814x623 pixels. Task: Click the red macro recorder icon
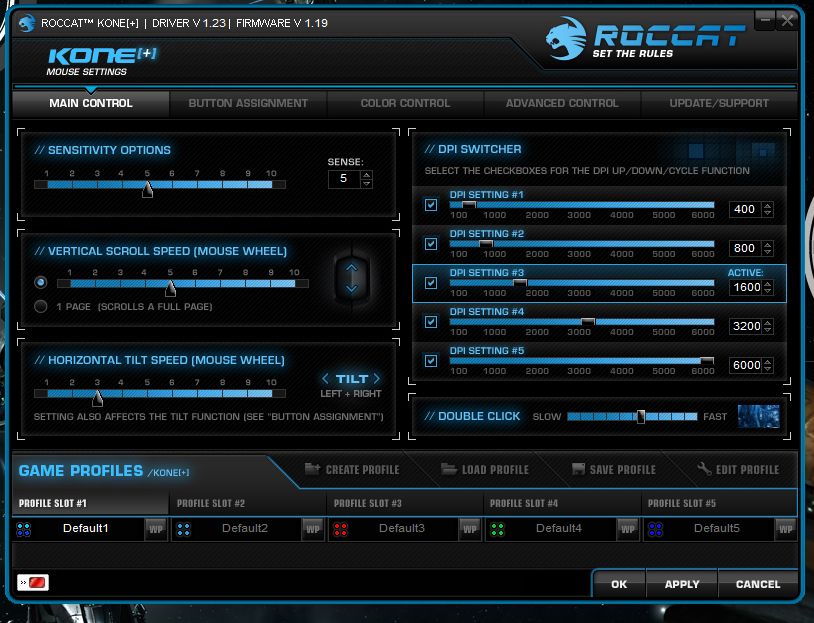33,583
